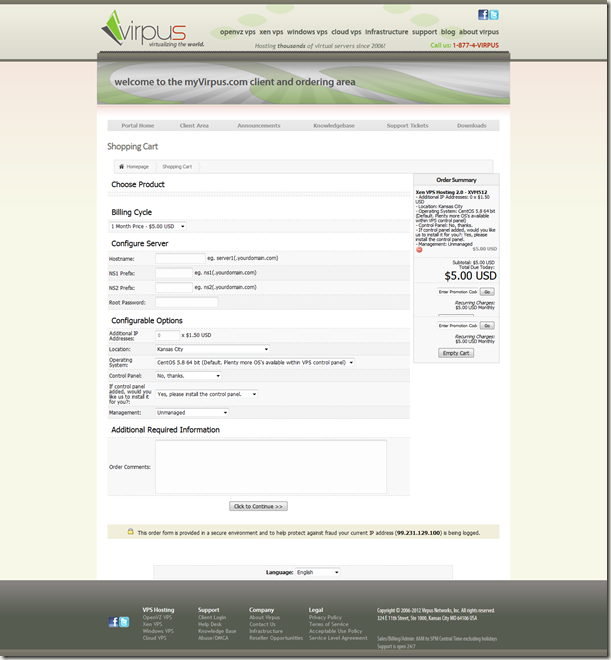Open OpenVZ VPS footer link
Screen dimensions: 611x660
pos(157,617)
